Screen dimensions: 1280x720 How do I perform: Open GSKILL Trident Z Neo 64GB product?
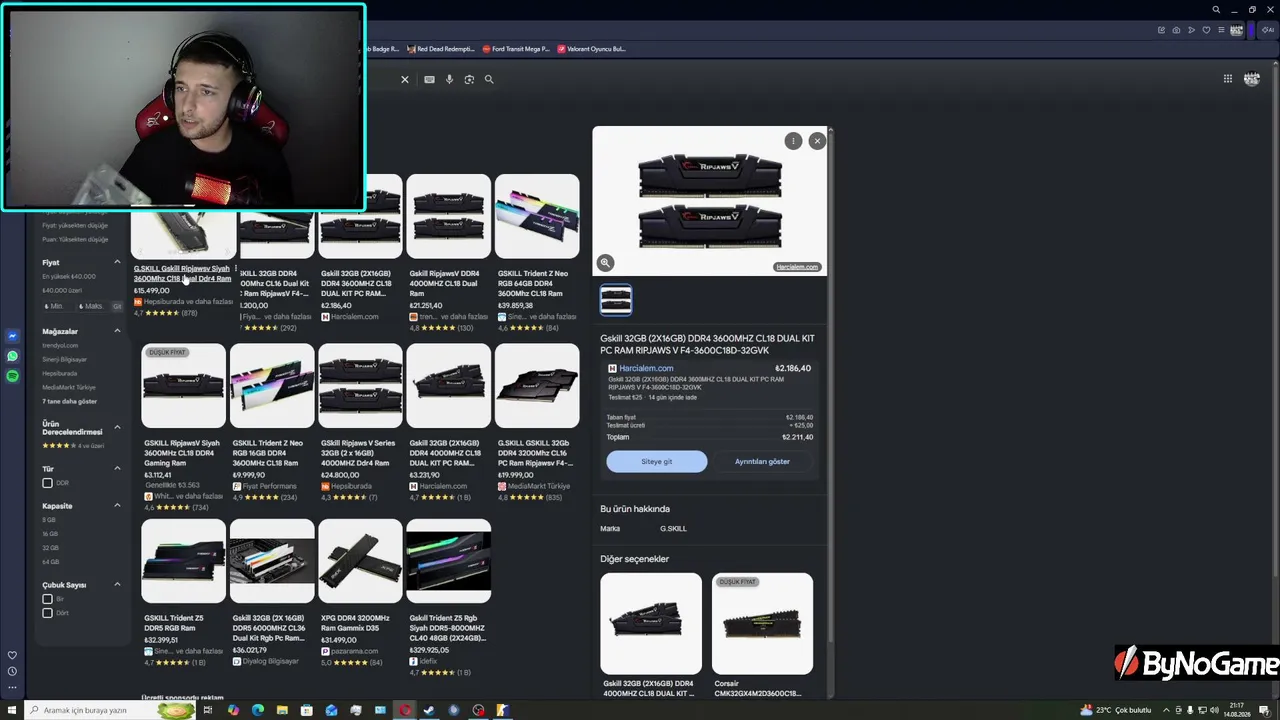pos(537,253)
